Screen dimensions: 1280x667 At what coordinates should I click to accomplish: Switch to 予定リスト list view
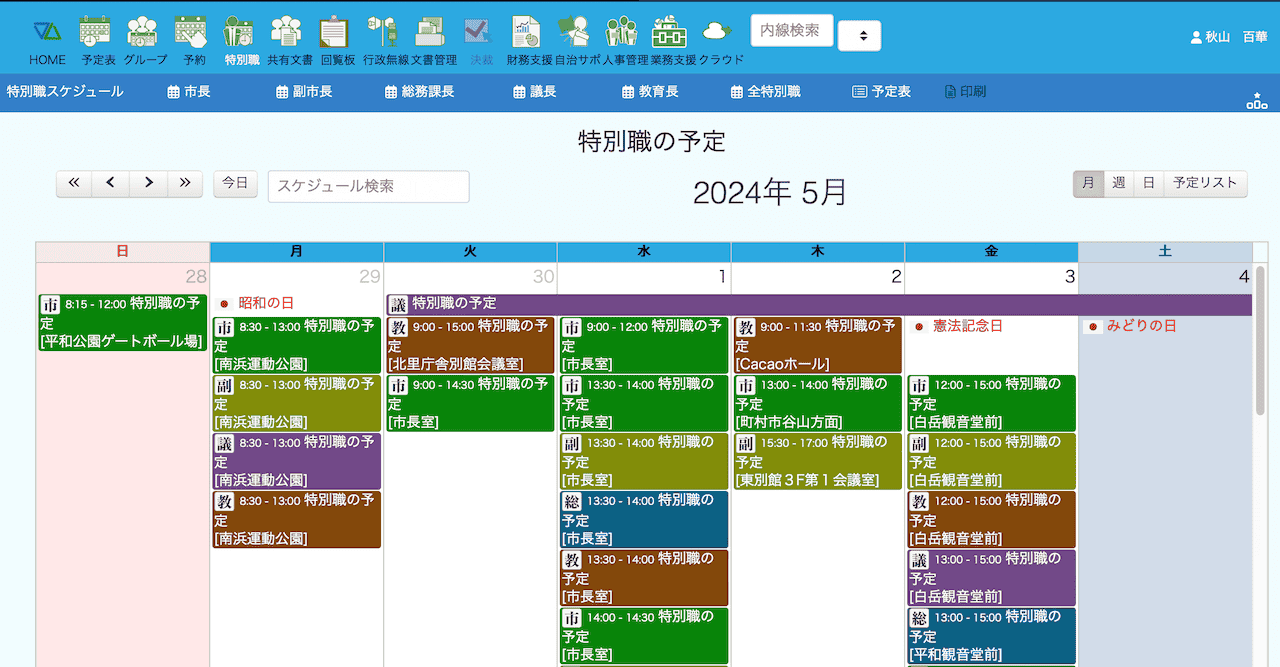(x=1205, y=183)
